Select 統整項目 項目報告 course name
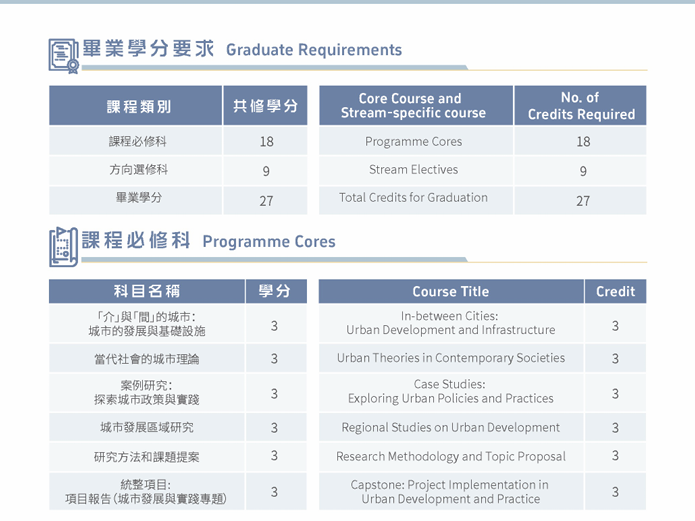Screen dimensions: 695x521 tap(147, 492)
